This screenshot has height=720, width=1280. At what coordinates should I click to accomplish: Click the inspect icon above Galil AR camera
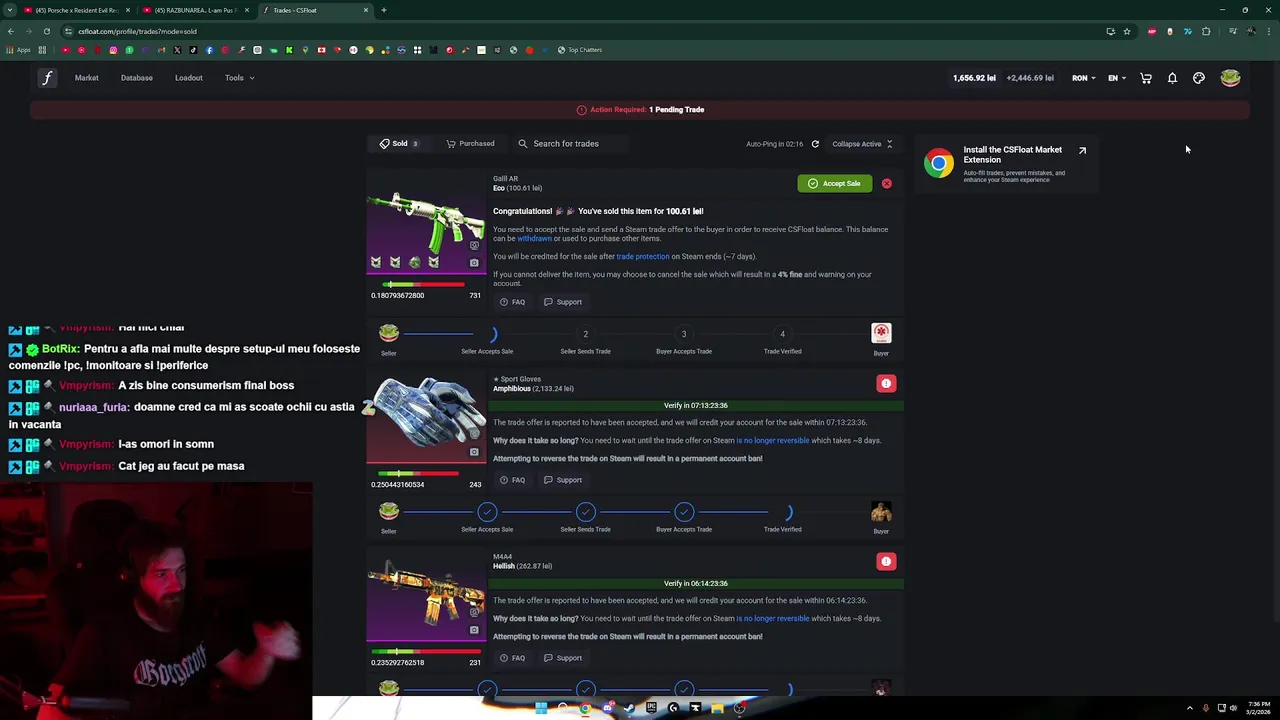[474, 245]
